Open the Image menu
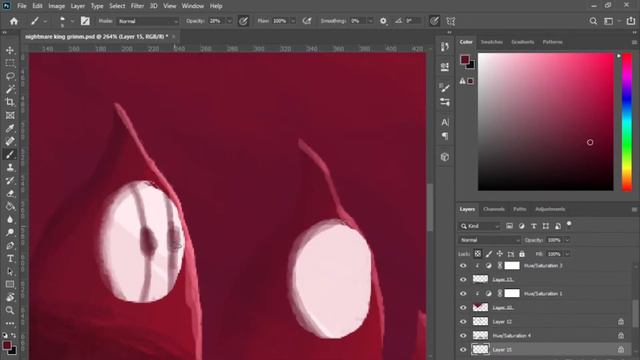 point(56,6)
